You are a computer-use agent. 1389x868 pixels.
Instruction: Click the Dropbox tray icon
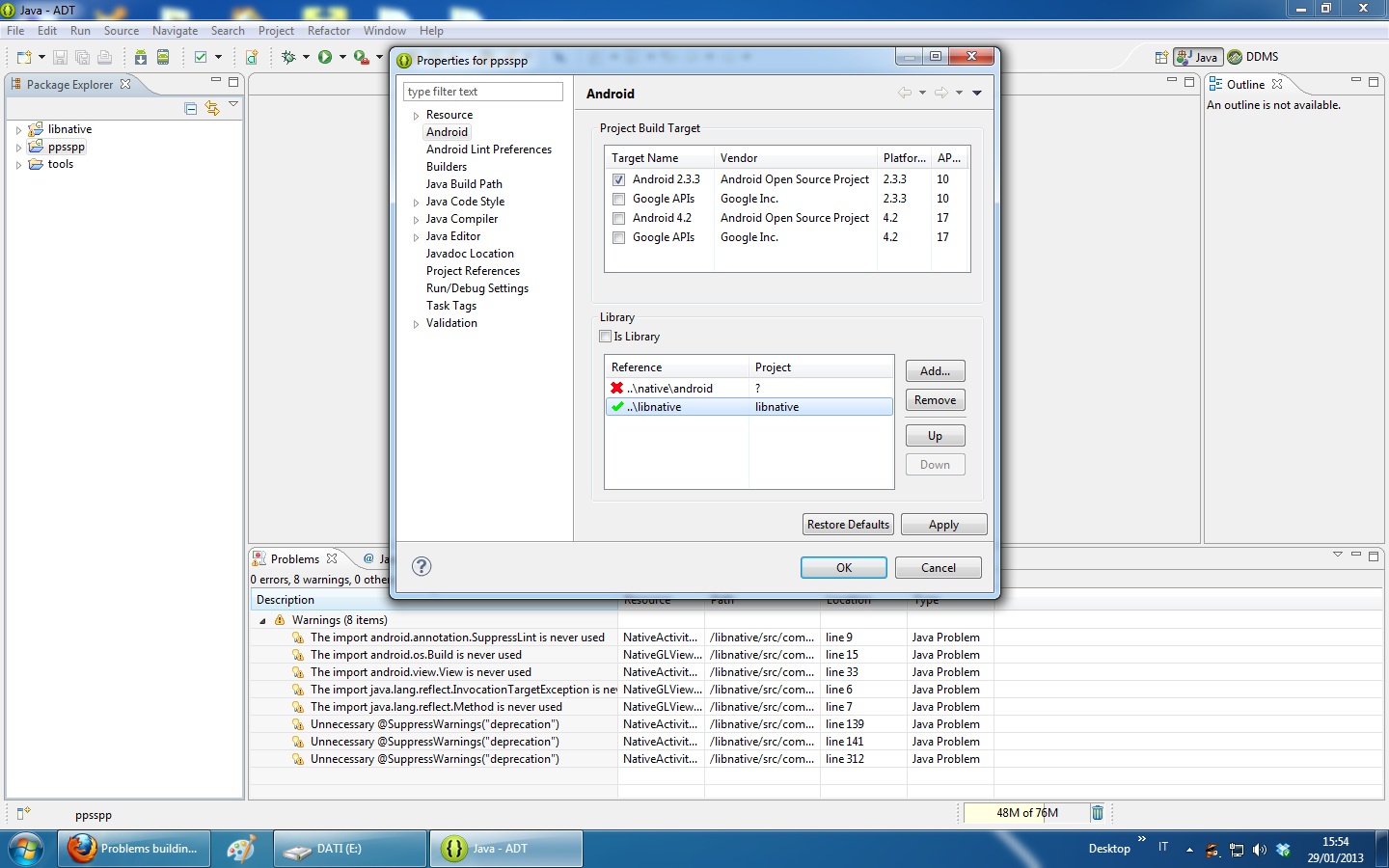1283,850
